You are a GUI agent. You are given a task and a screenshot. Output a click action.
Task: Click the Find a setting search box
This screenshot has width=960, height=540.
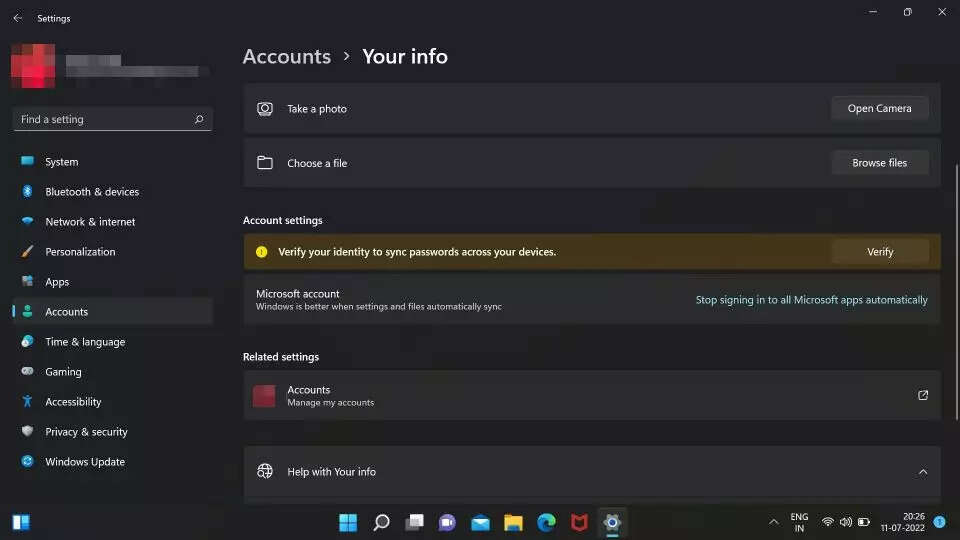(x=100, y=119)
